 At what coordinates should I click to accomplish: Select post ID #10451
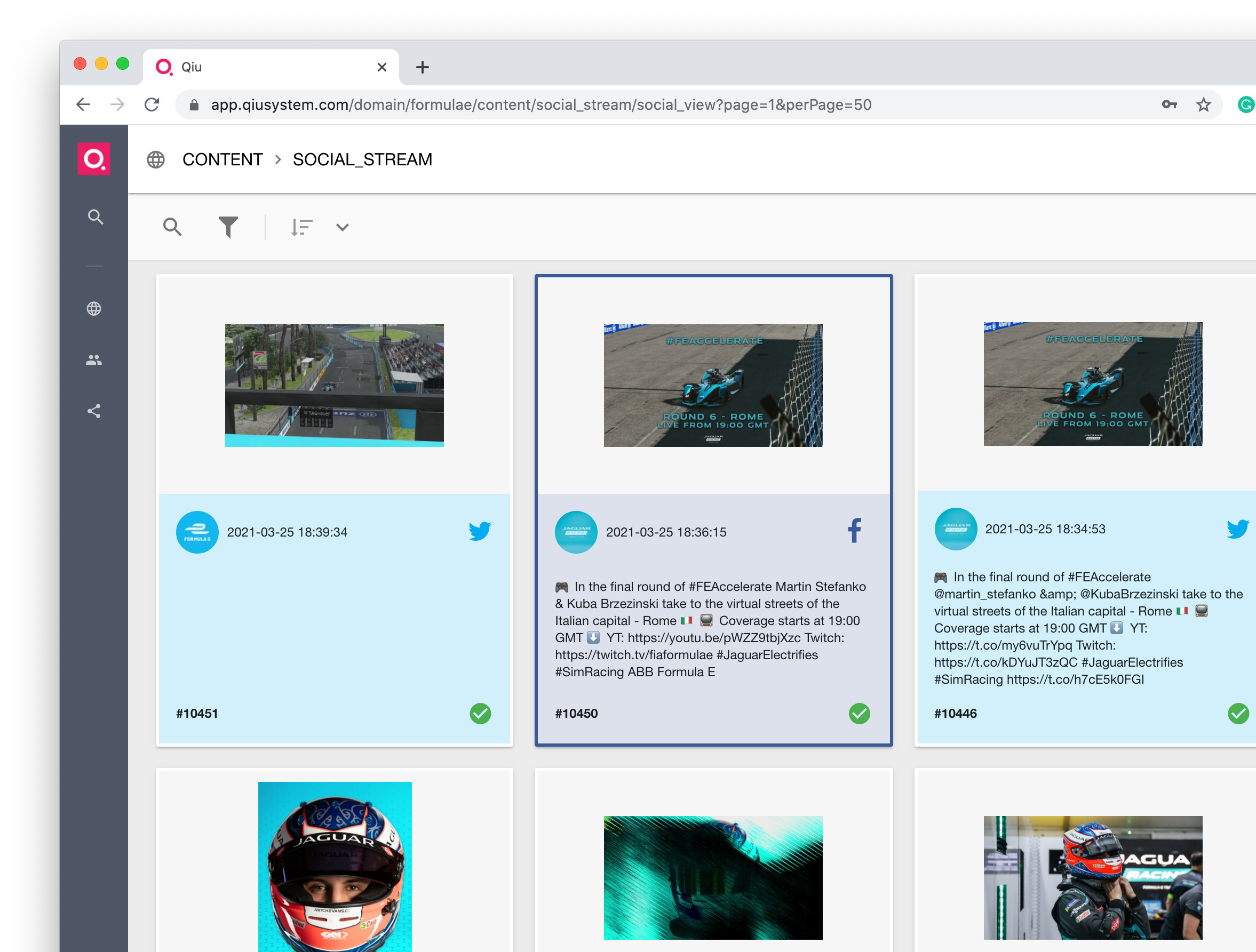click(x=197, y=714)
